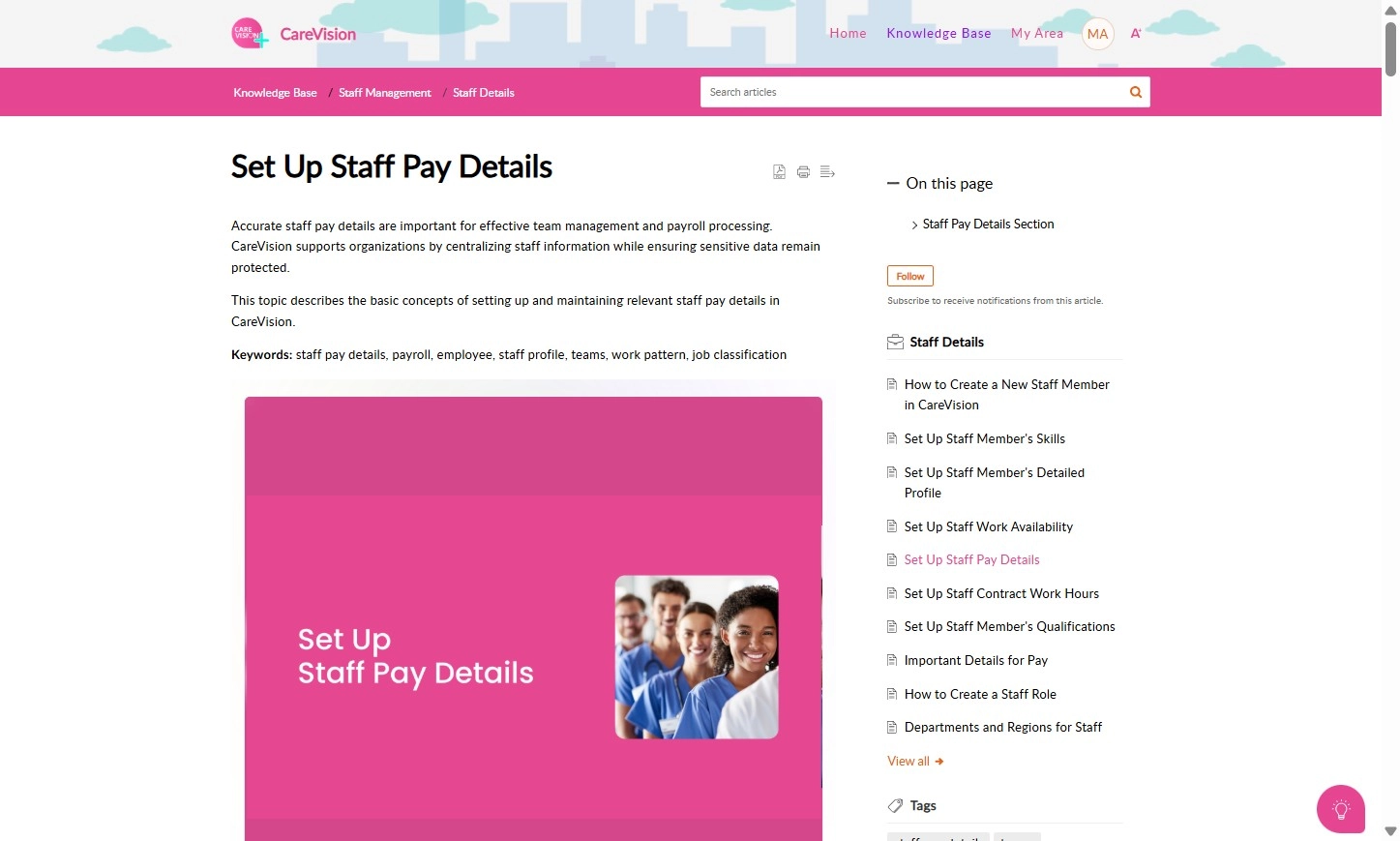The width and height of the screenshot is (1400, 841).
Task: Focus the Search articles field
Action: pyautogui.click(x=912, y=92)
